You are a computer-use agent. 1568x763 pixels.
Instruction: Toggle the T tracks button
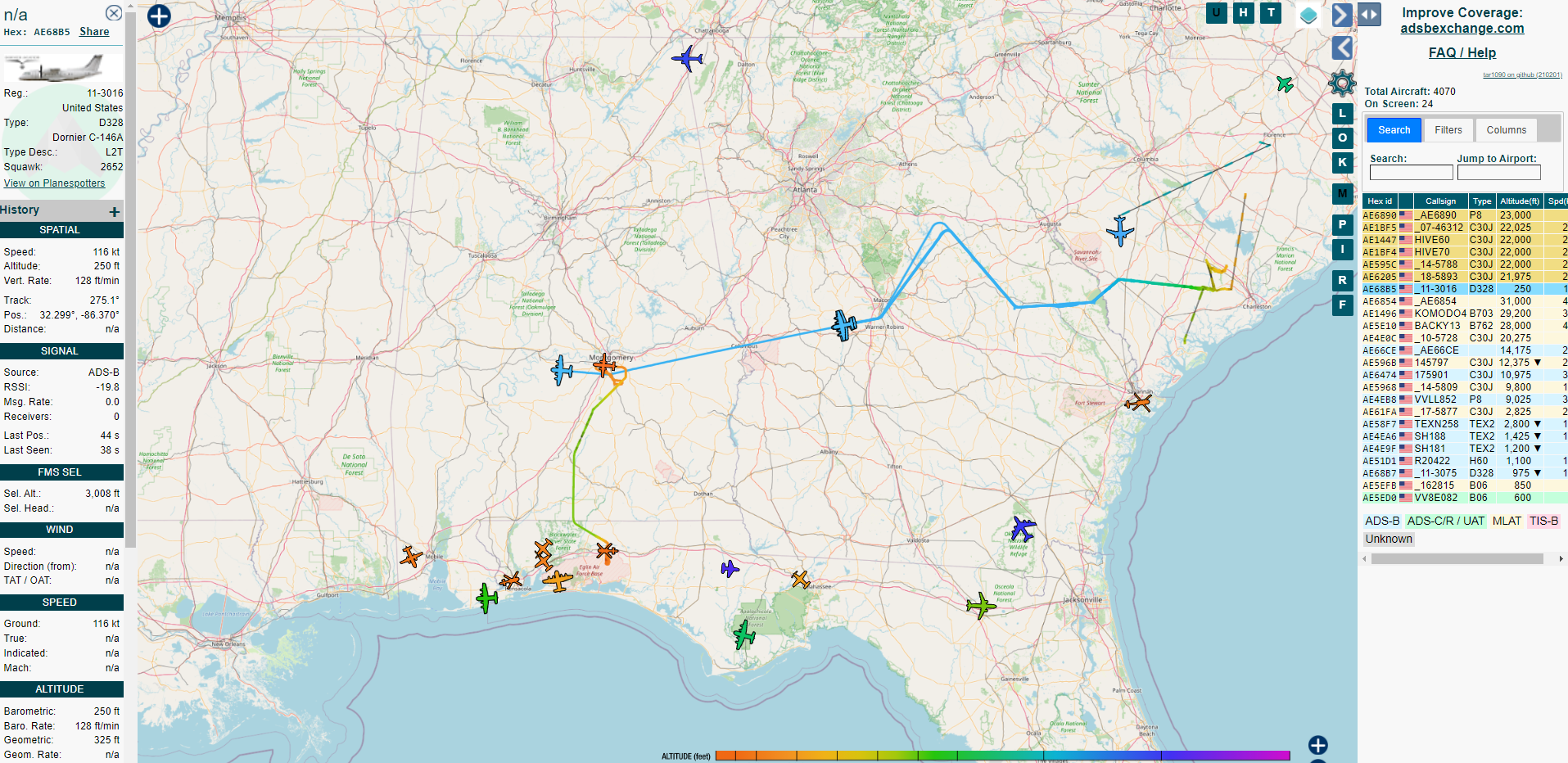[1271, 12]
